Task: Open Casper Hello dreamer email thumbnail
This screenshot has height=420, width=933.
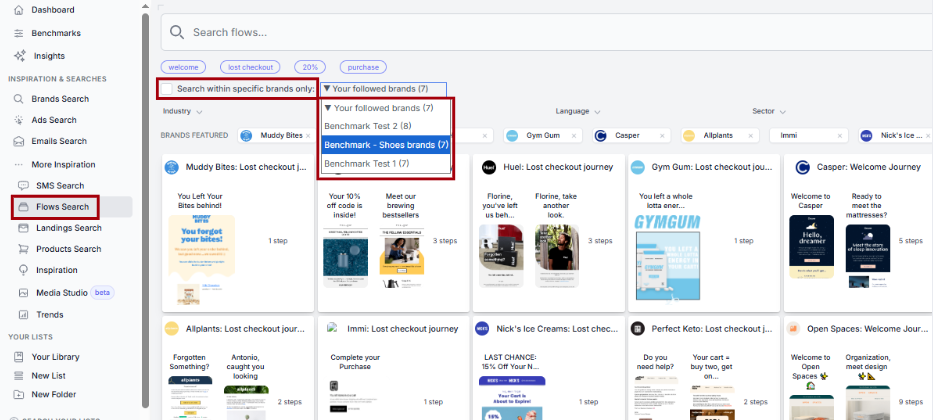Action: coord(812,247)
